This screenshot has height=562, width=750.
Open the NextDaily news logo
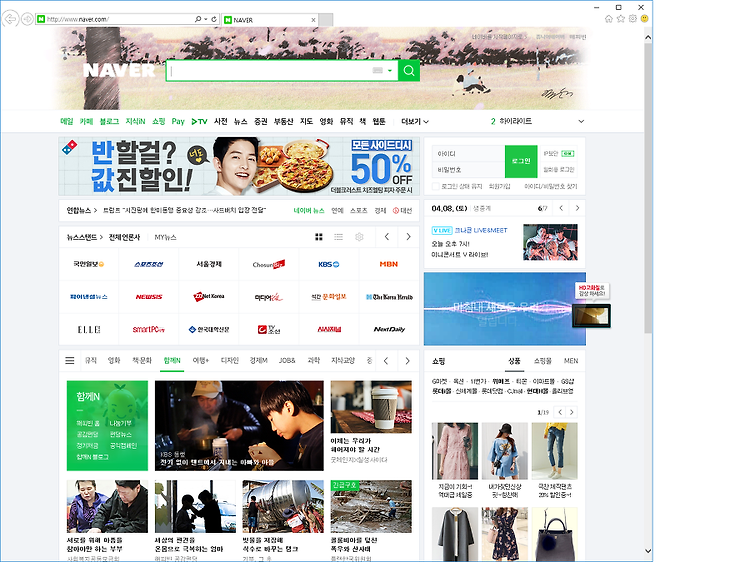389,330
